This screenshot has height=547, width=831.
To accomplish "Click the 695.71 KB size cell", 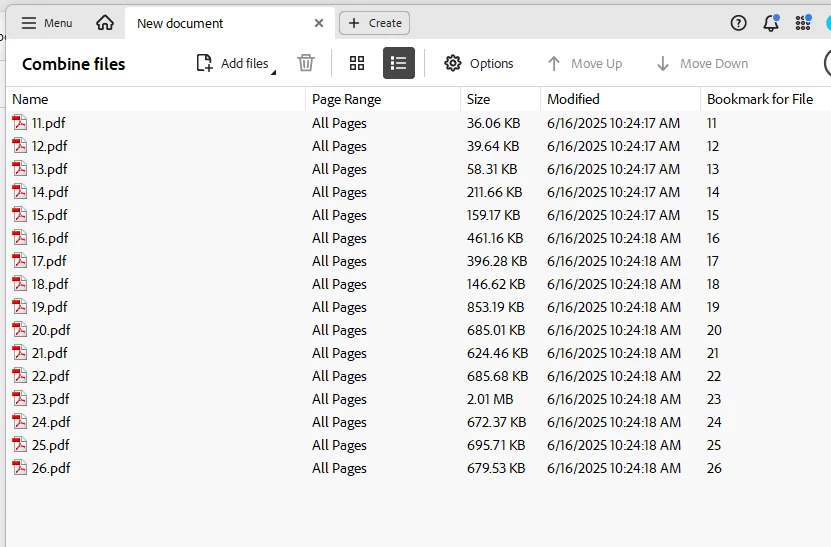I will 496,445.
